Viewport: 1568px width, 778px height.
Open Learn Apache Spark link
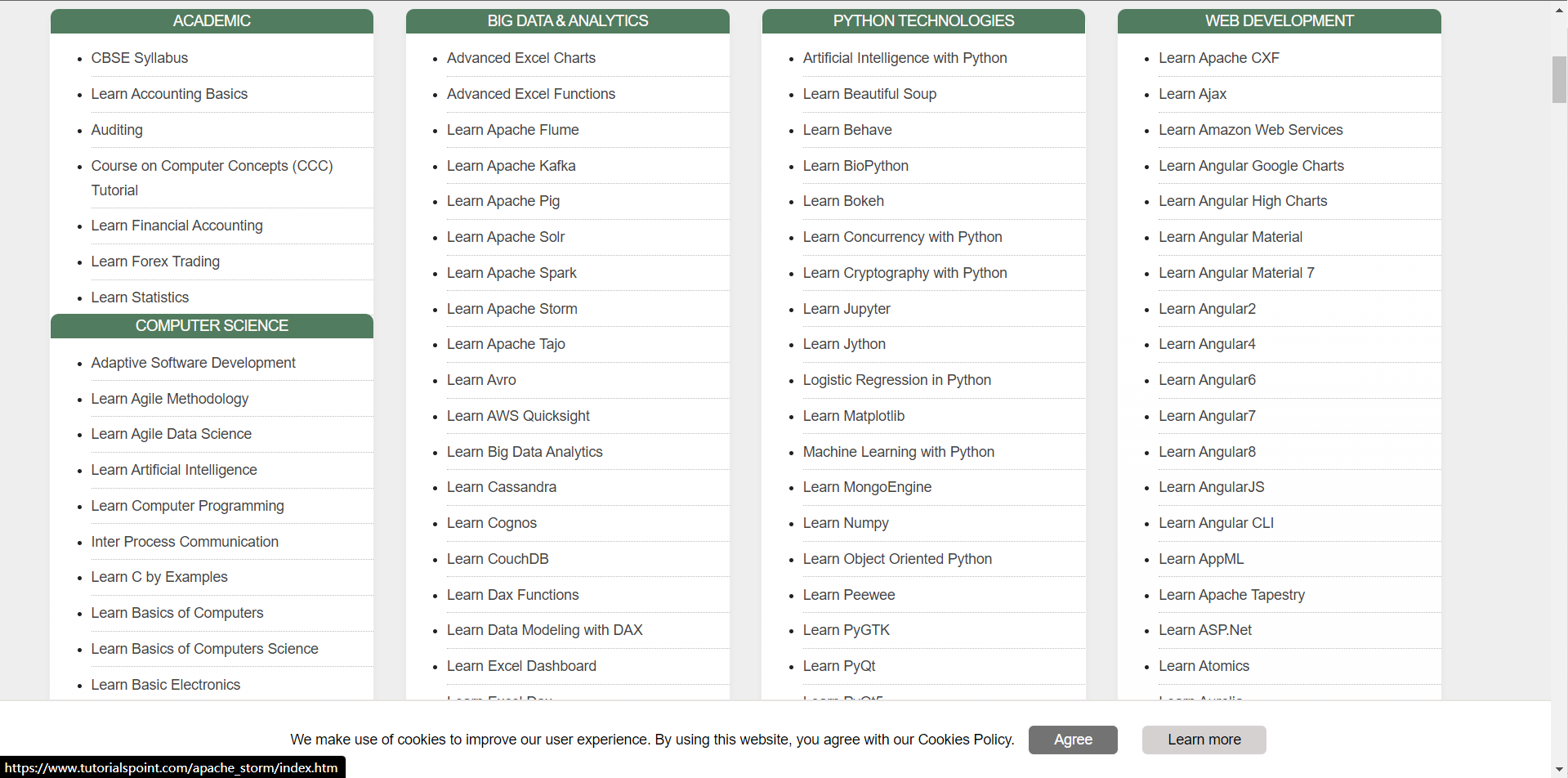511,273
